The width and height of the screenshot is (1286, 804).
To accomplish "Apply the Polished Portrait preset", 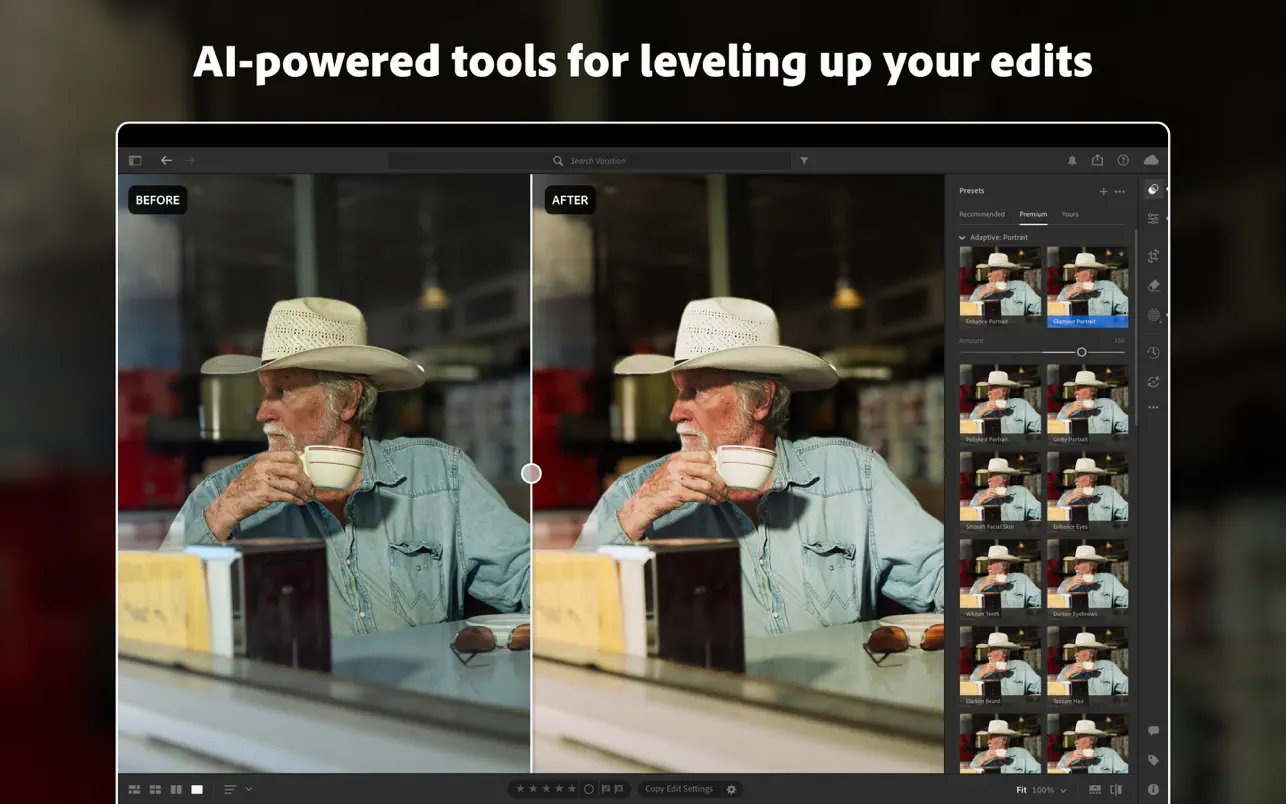I will 1000,404.
